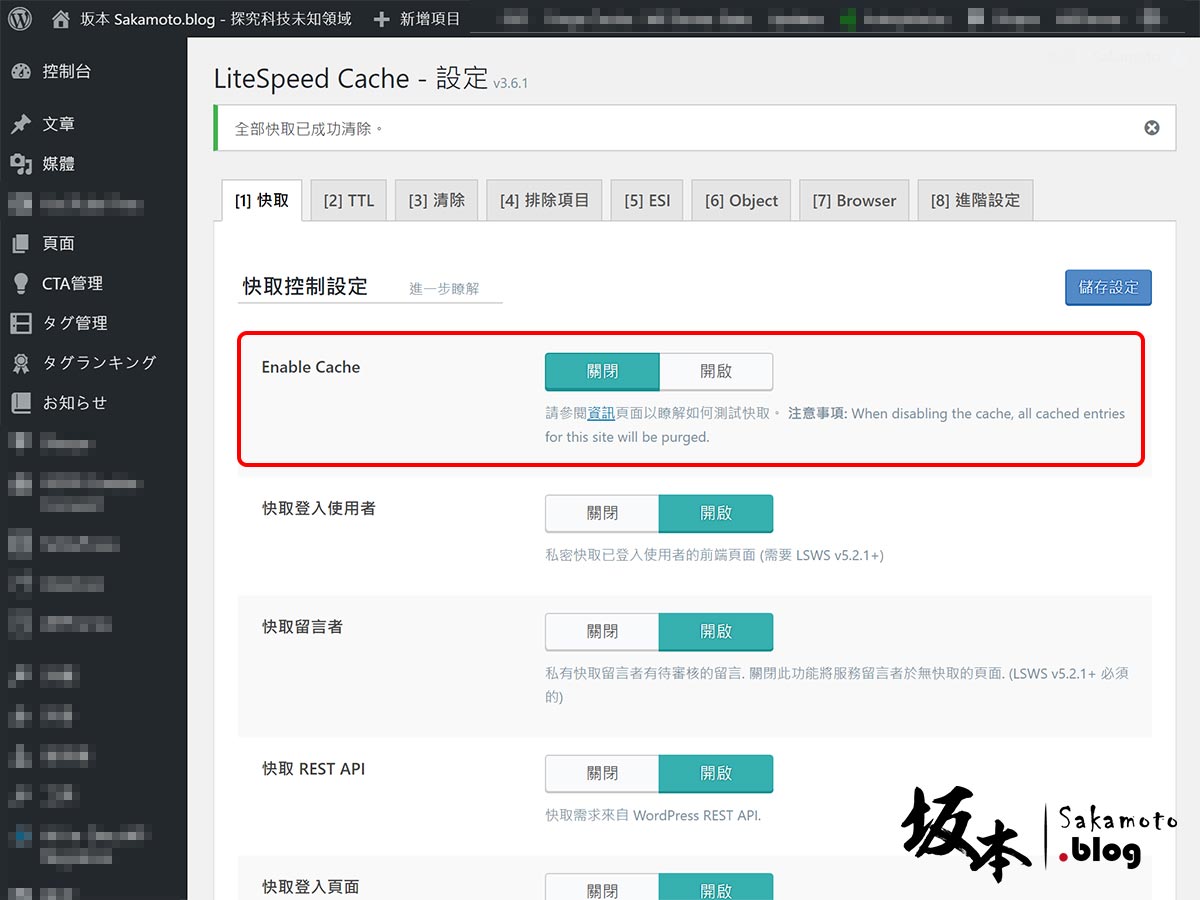Image resolution: width=1200 pixels, height=900 pixels.
Task: Open the [4] 排除項目 tab
Action: 545,200
